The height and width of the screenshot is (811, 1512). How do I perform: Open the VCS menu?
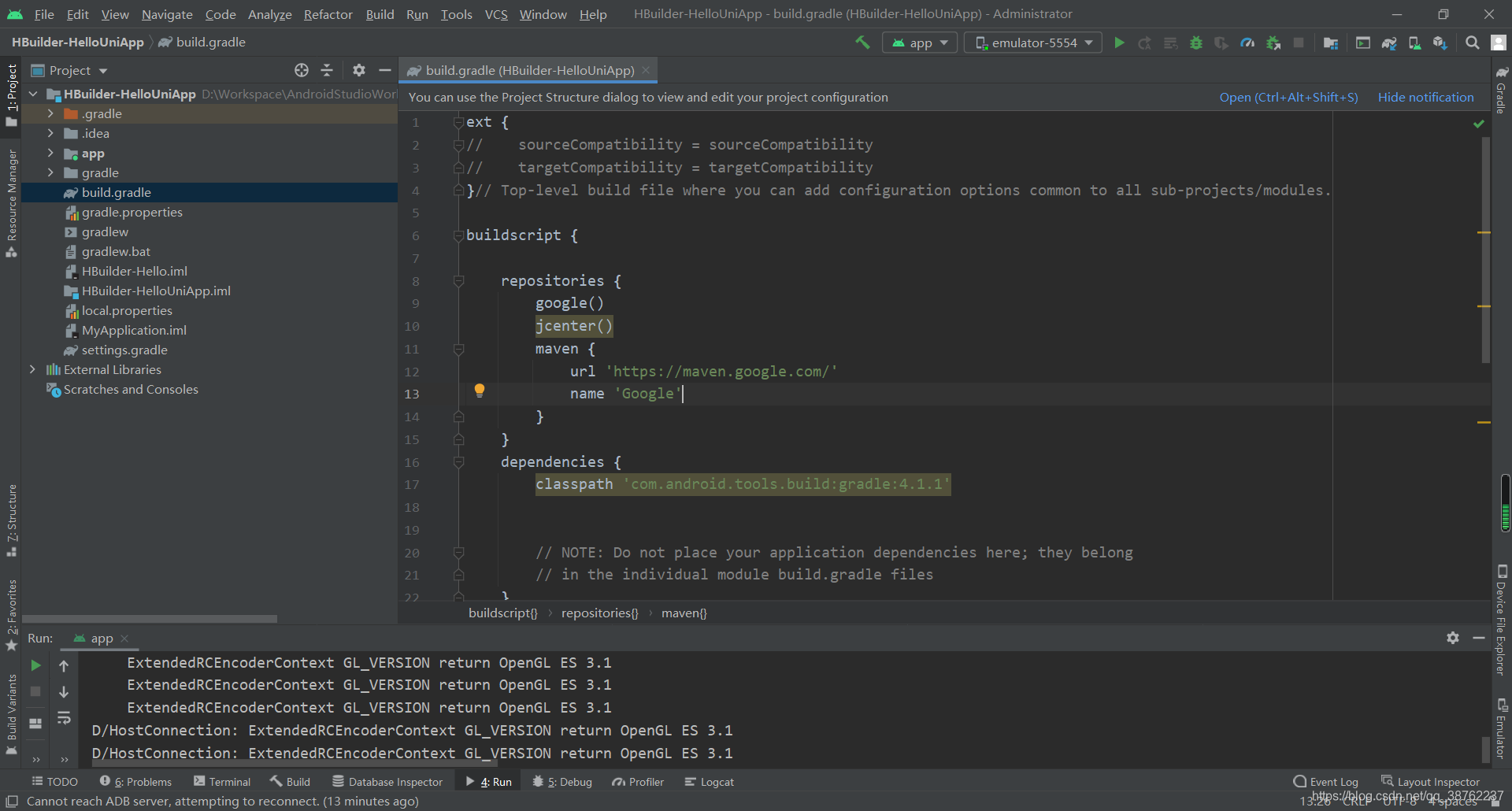(496, 14)
